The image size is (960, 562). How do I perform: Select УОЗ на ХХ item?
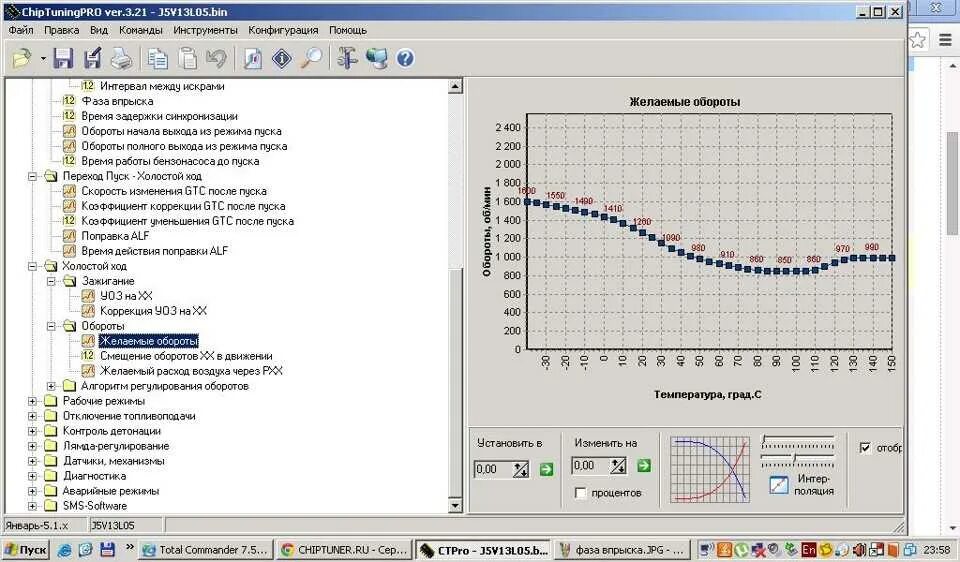pyautogui.click(x=126, y=296)
